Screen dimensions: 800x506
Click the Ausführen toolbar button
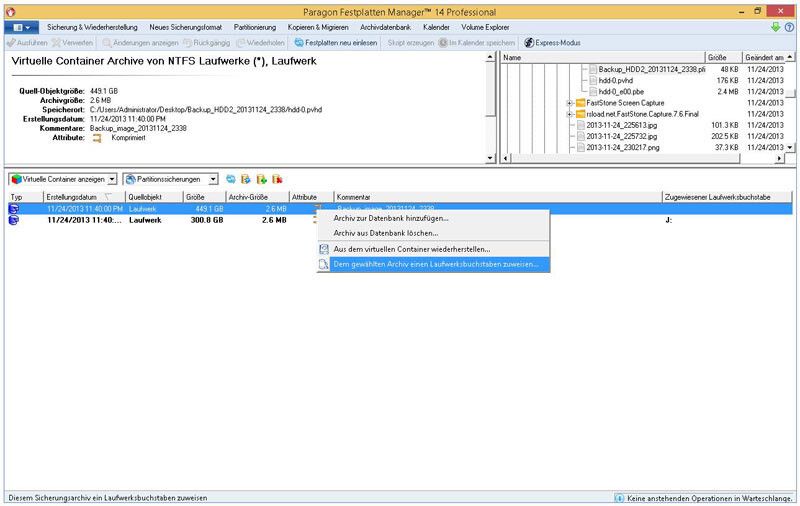(x=27, y=43)
